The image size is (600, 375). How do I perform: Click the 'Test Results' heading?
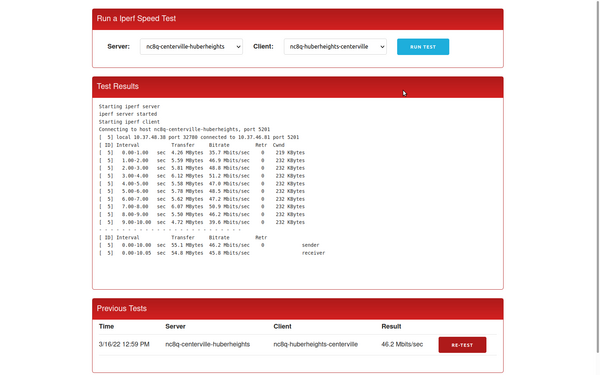click(117, 86)
